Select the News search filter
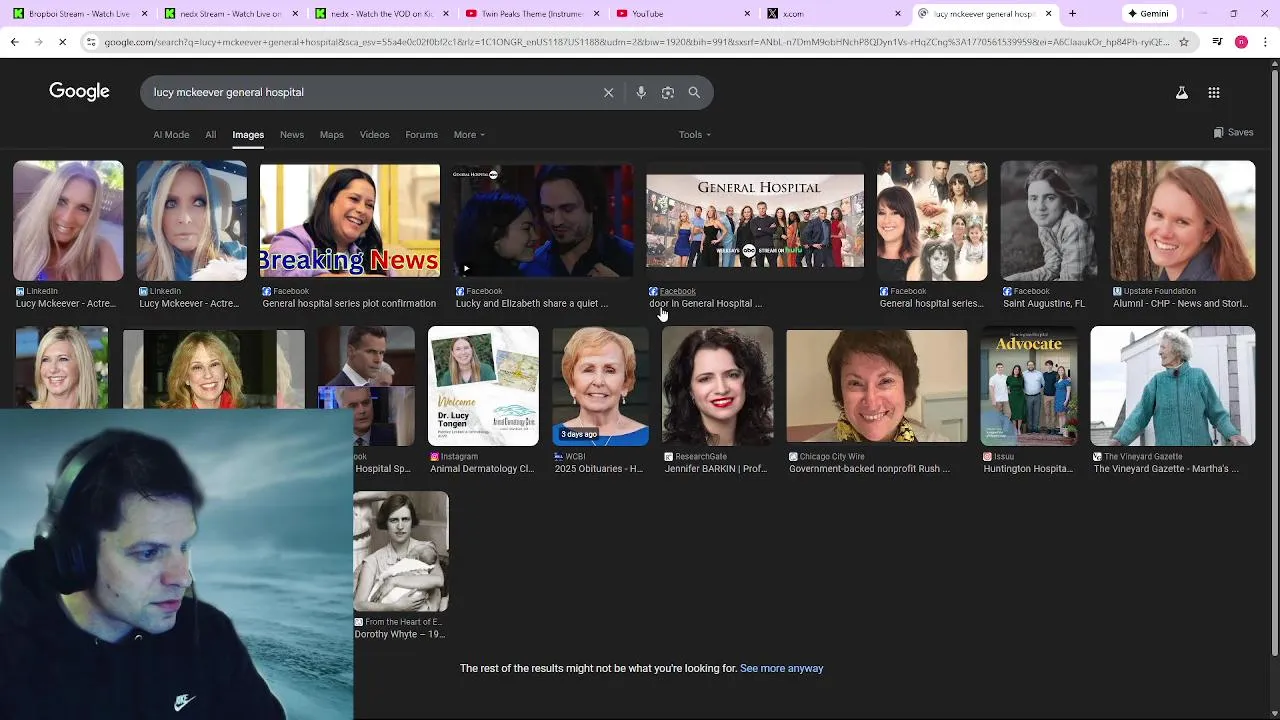1280x720 pixels. coord(292,135)
